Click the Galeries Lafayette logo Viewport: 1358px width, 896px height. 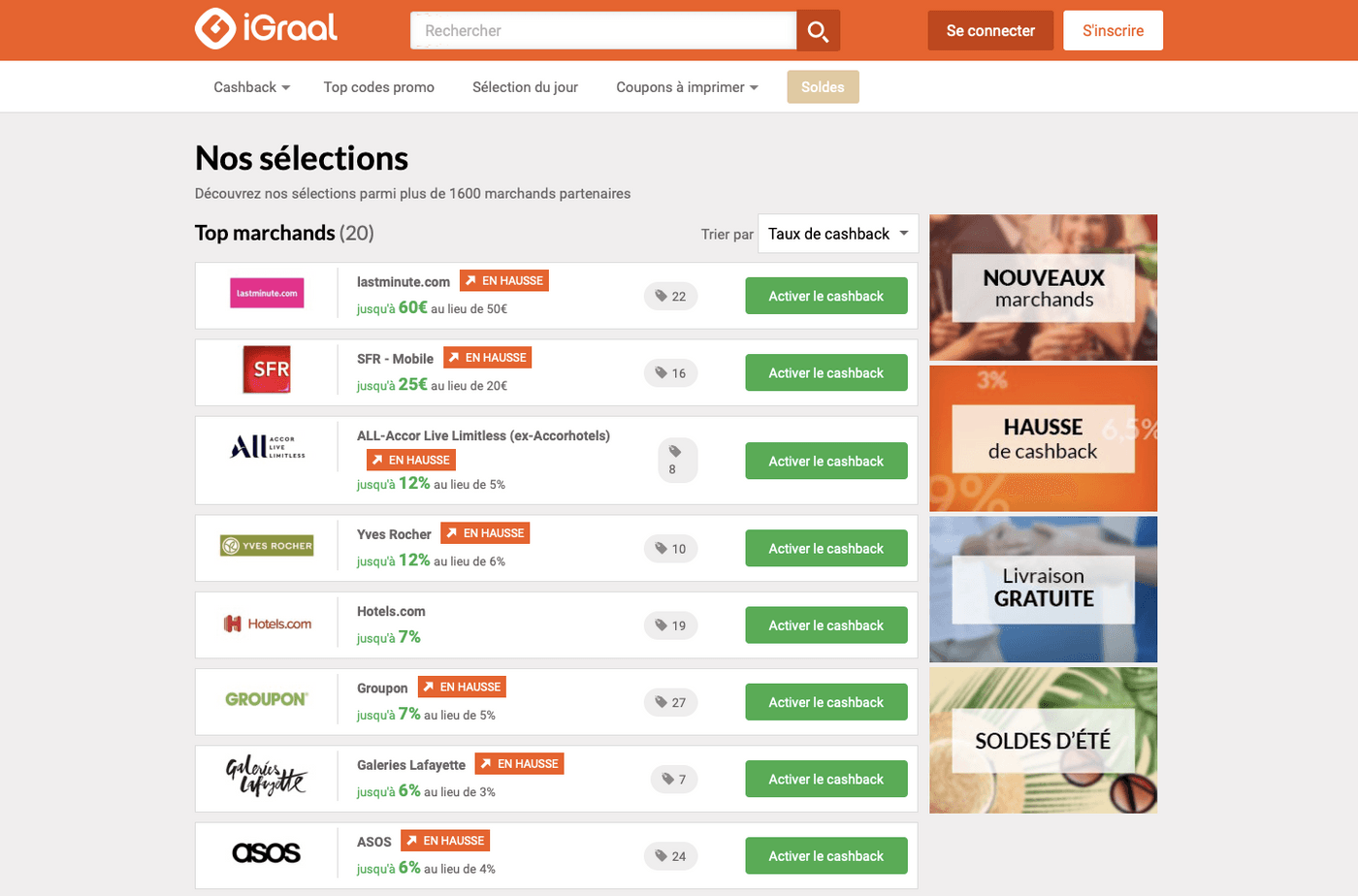click(x=267, y=776)
